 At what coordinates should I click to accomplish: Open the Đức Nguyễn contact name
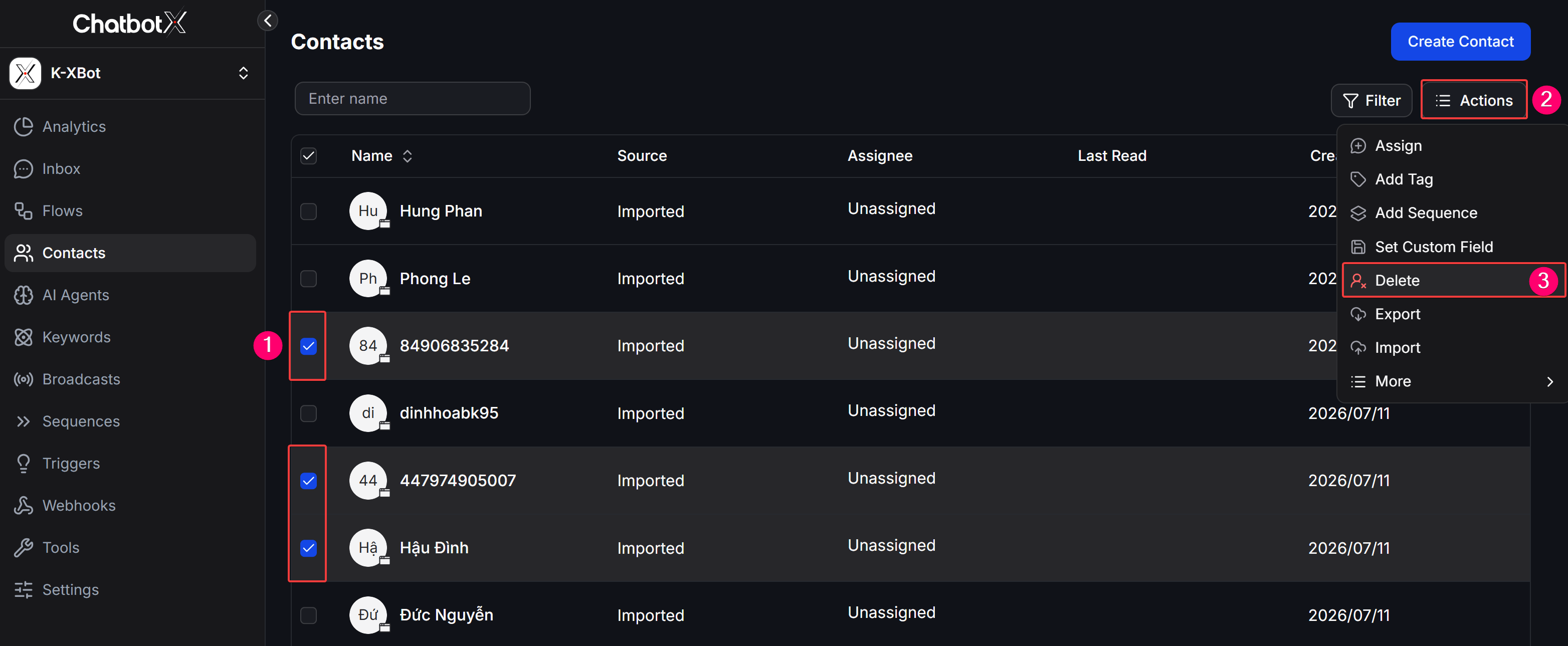(446, 614)
